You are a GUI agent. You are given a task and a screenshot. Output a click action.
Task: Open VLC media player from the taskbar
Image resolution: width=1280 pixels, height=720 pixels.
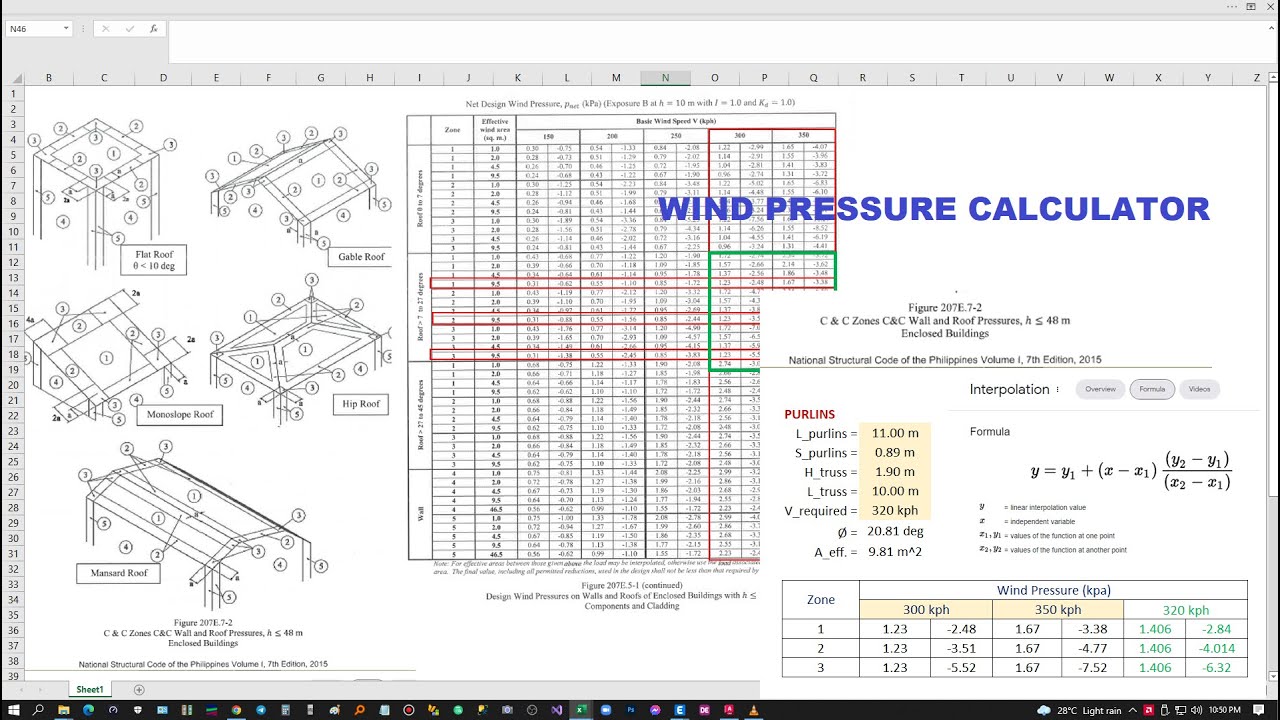coord(754,710)
